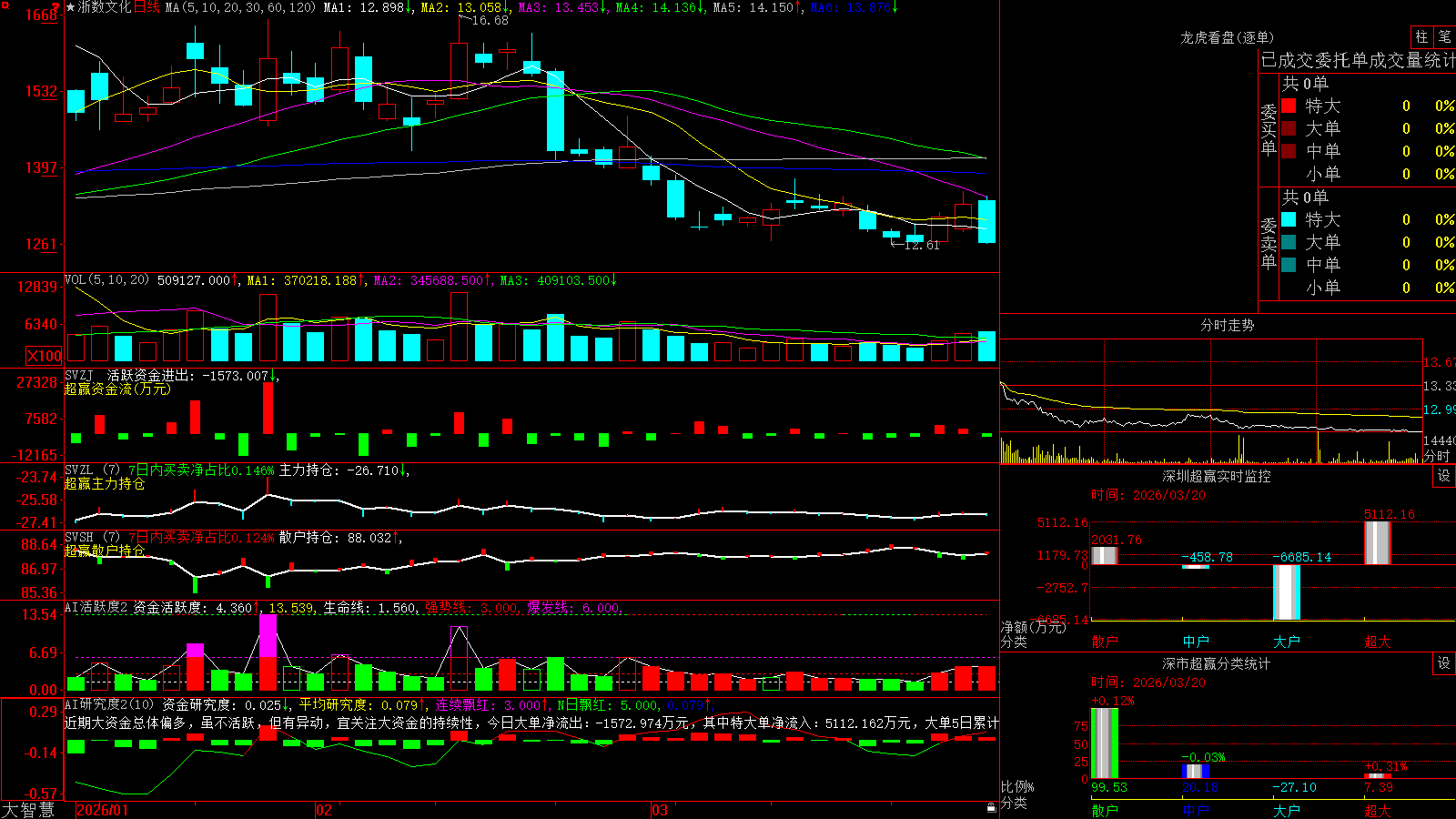Select 中户 category in 深圳超赢实时监控 chart
This screenshot has height=819, width=1456.
pos(1196,642)
